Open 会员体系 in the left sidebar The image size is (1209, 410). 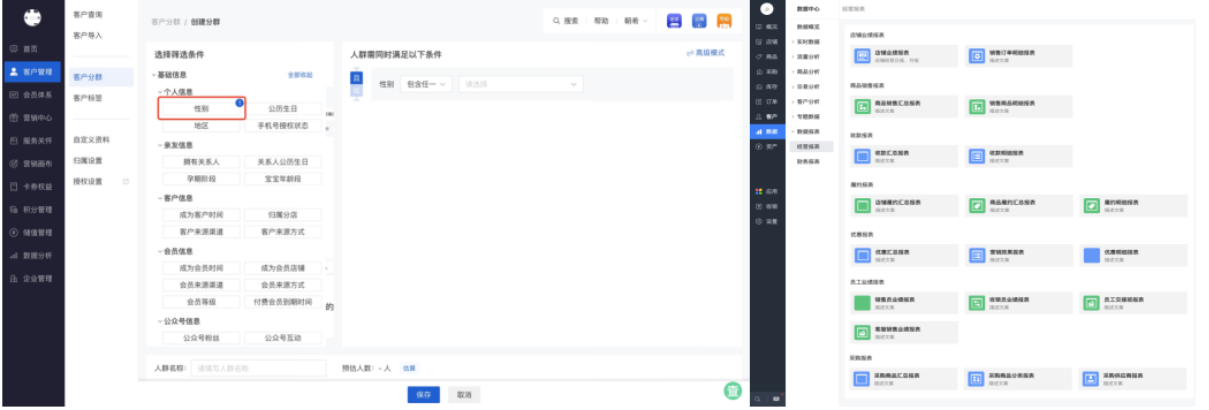[x=32, y=95]
